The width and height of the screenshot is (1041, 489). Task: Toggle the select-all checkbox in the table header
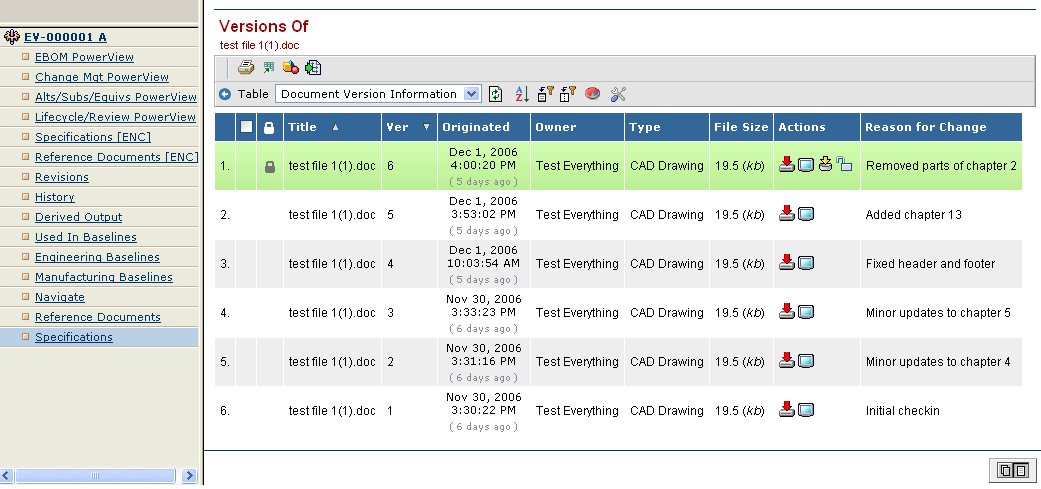[x=246, y=127]
